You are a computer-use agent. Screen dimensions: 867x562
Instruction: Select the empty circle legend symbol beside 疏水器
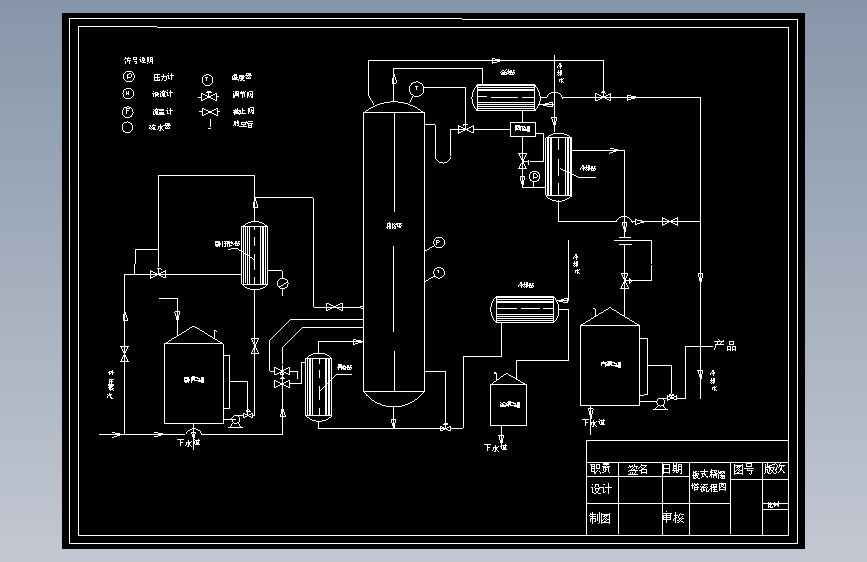click(x=127, y=128)
